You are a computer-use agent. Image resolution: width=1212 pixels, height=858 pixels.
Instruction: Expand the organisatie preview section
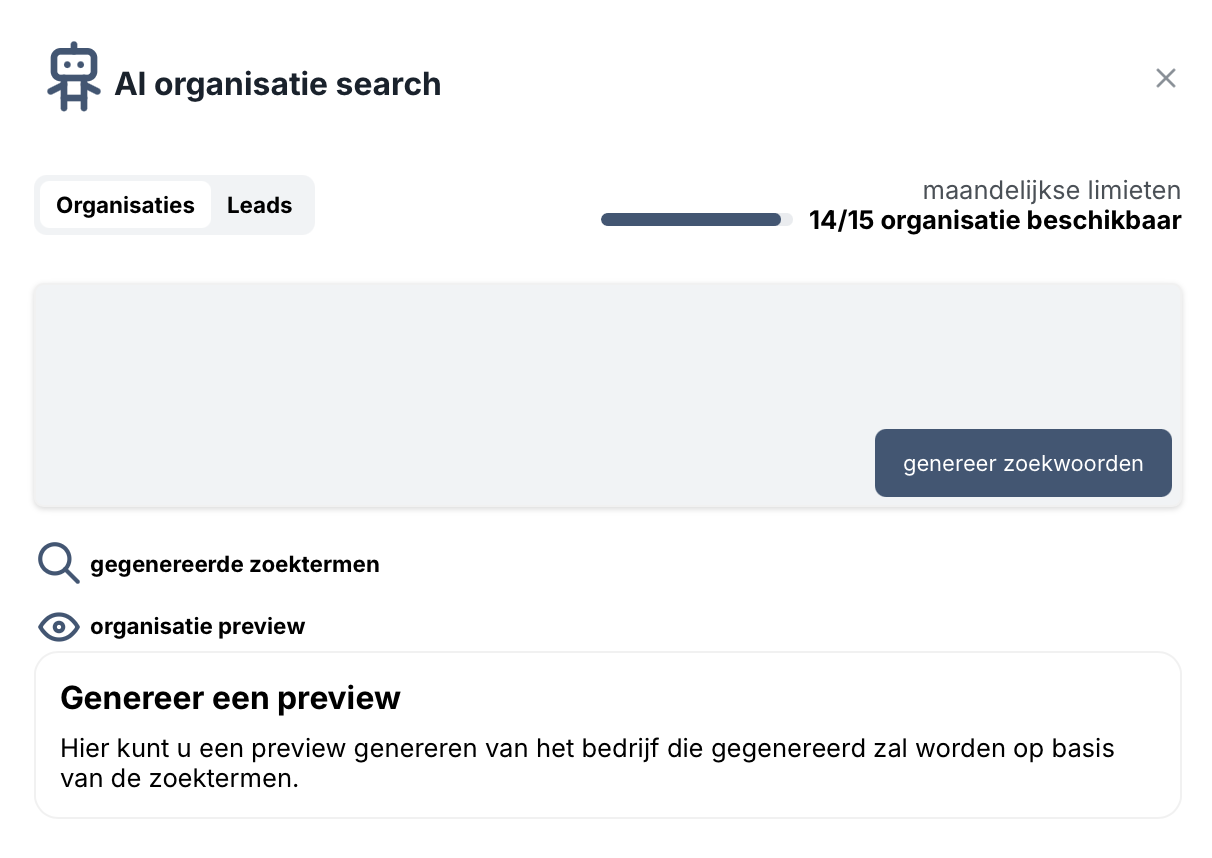[x=197, y=627]
